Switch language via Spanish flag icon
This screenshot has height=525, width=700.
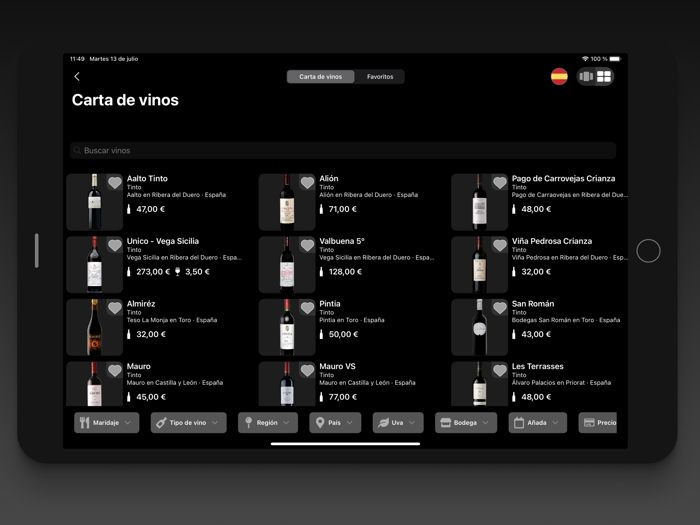559,76
